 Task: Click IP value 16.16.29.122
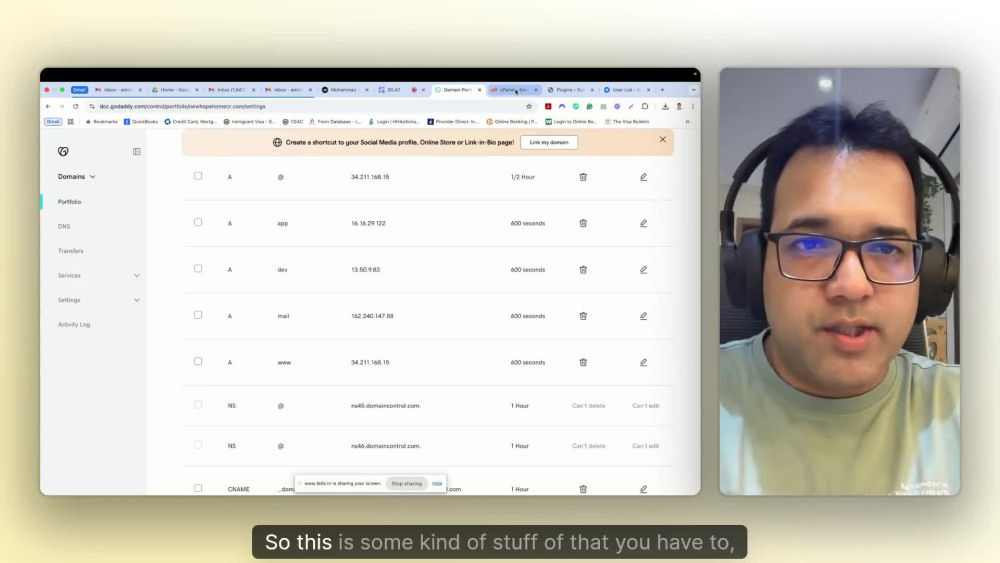pyautogui.click(x=368, y=223)
